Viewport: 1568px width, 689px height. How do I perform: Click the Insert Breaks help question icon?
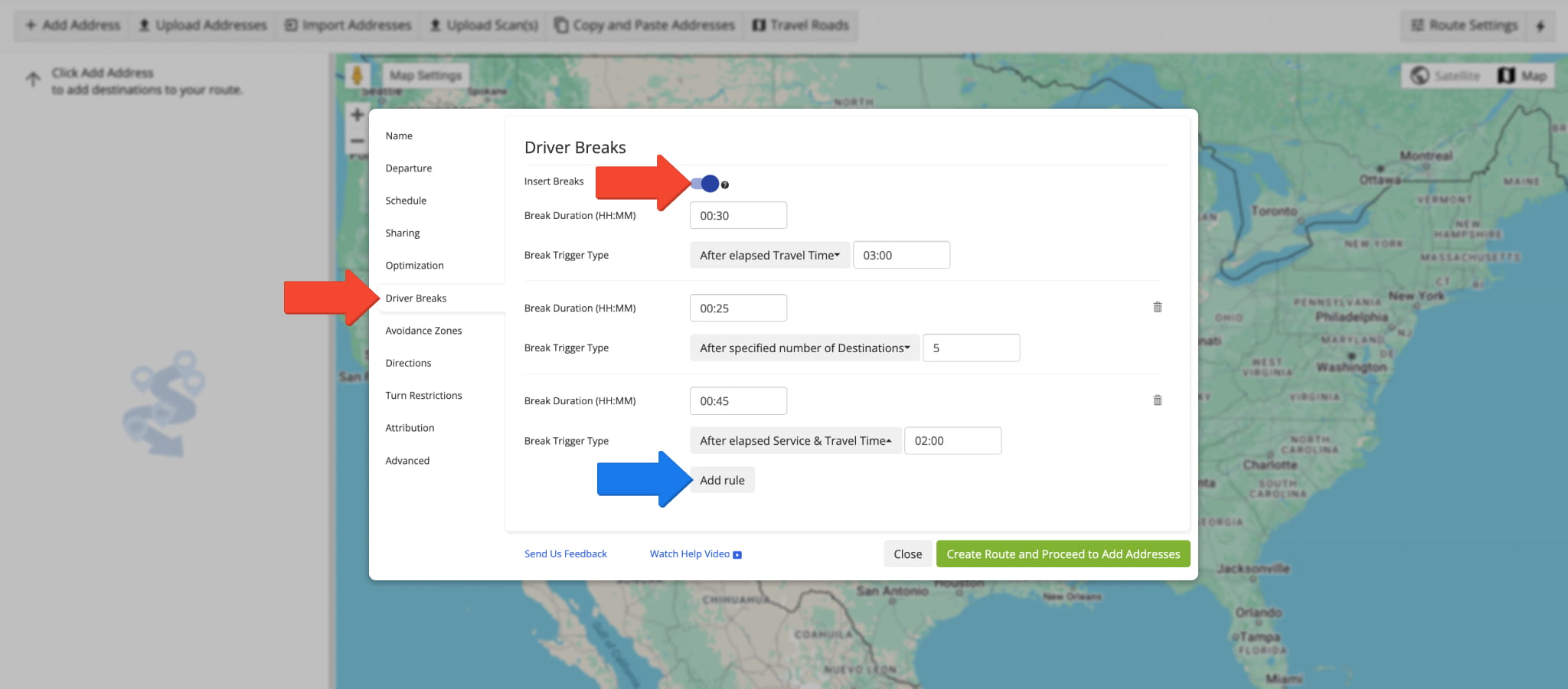725,185
